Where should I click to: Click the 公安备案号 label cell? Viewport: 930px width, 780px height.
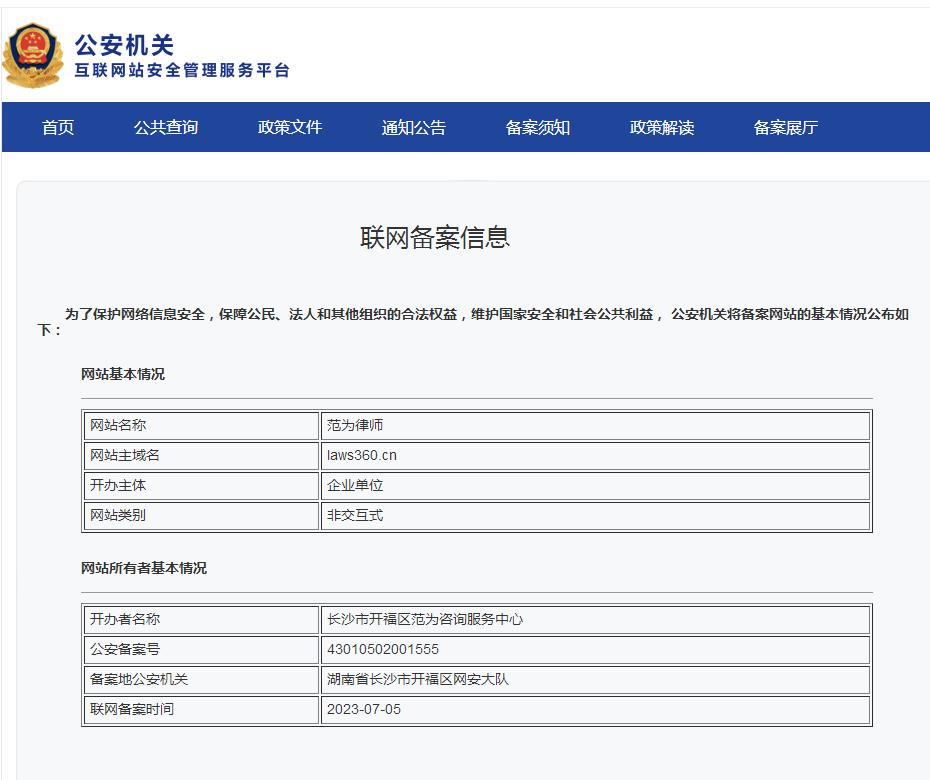[x=202, y=650]
